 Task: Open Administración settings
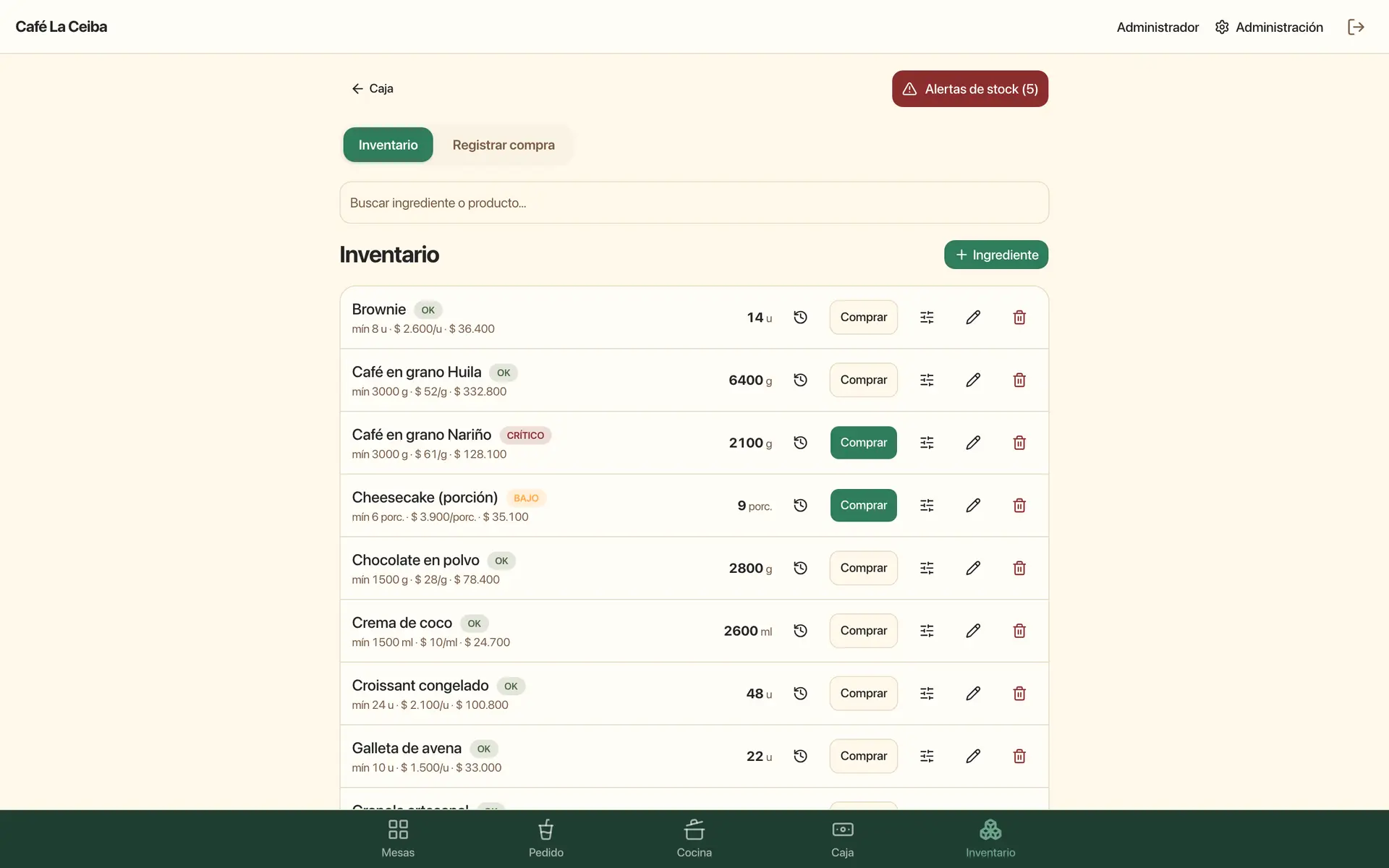pyautogui.click(x=1270, y=27)
